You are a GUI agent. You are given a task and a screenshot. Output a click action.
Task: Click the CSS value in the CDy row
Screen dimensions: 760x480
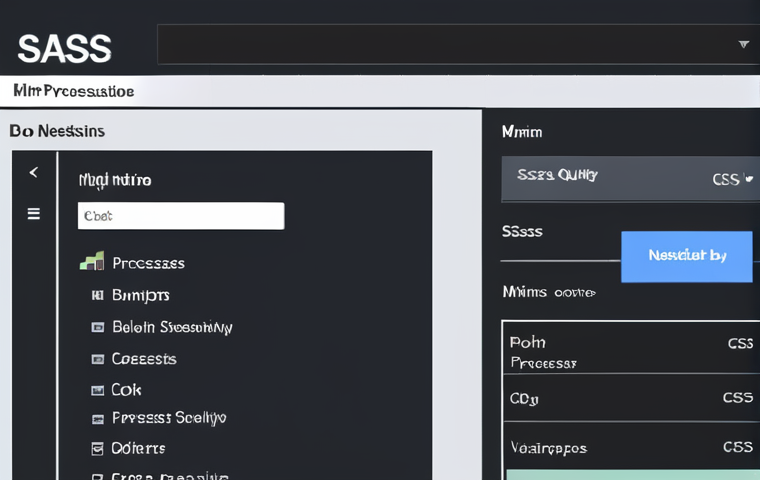(x=738, y=398)
